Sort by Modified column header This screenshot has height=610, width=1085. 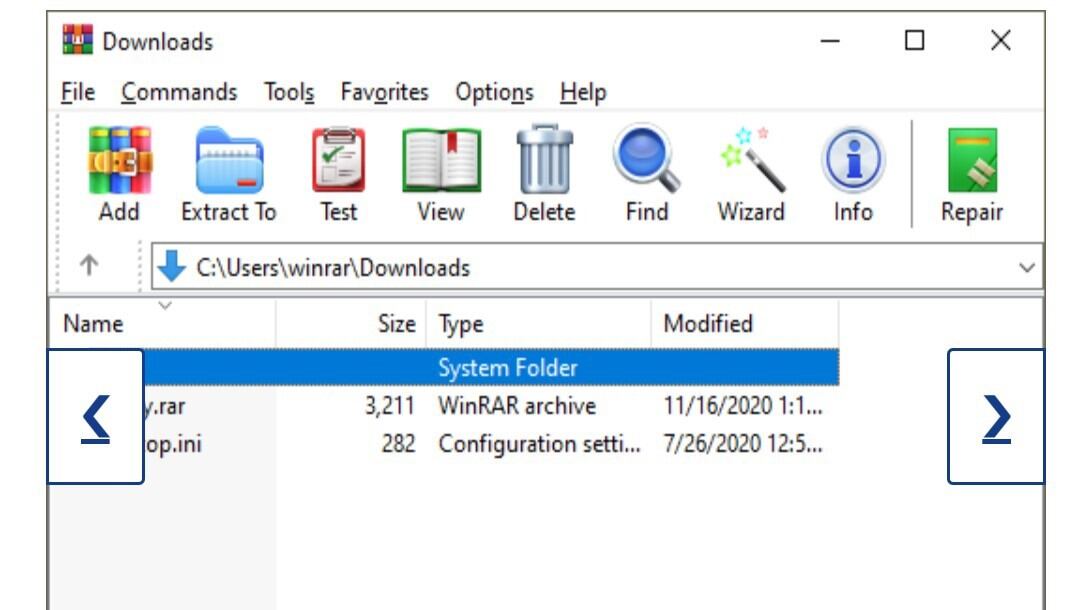(708, 324)
